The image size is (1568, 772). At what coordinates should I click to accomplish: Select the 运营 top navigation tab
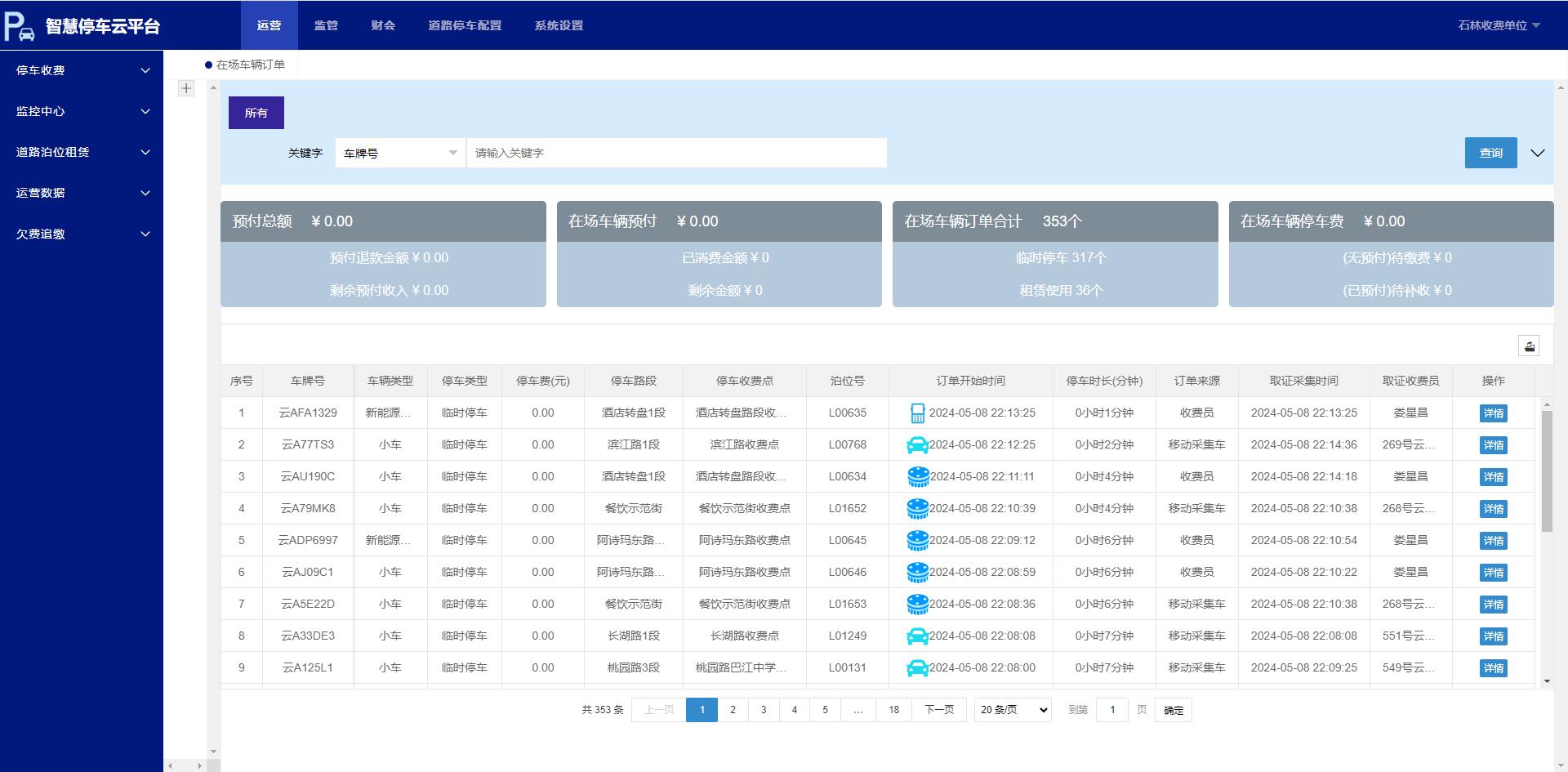pos(269,25)
